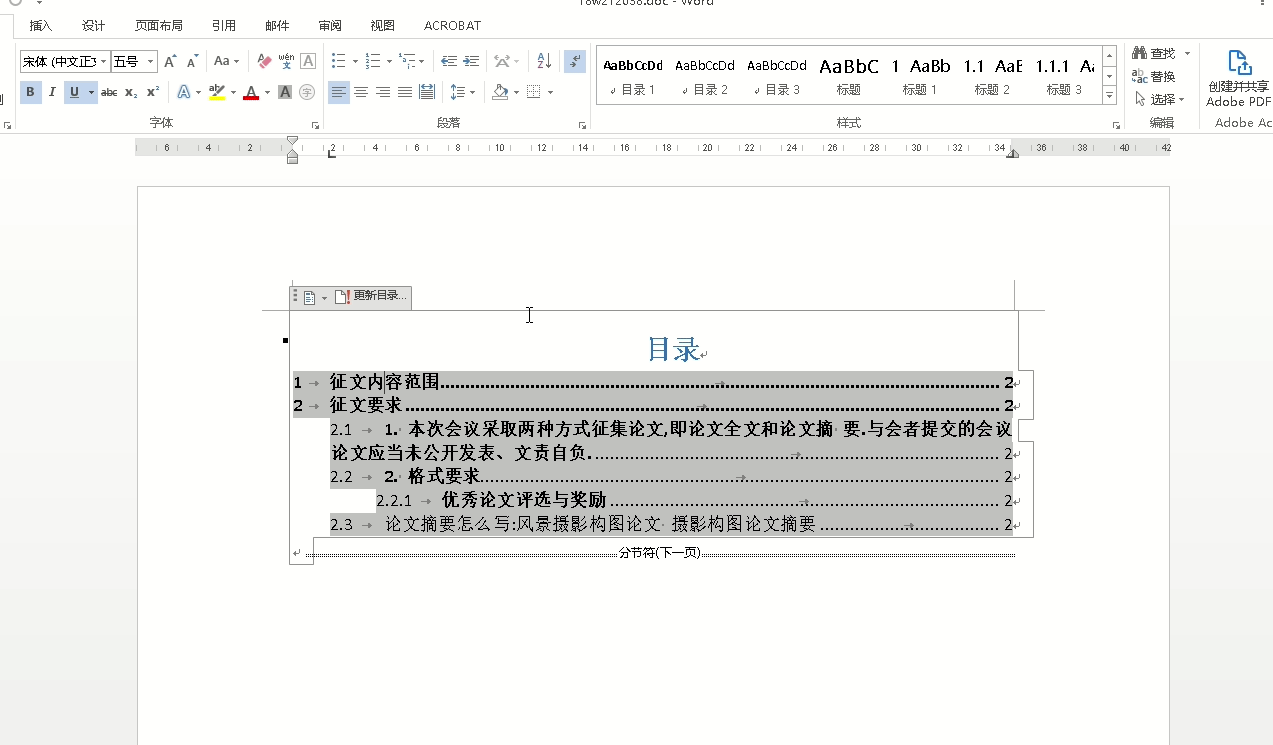Image resolution: width=1273 pixels, height=745 pixels.
Task: Open font dialog launcher
Action: 316,125
